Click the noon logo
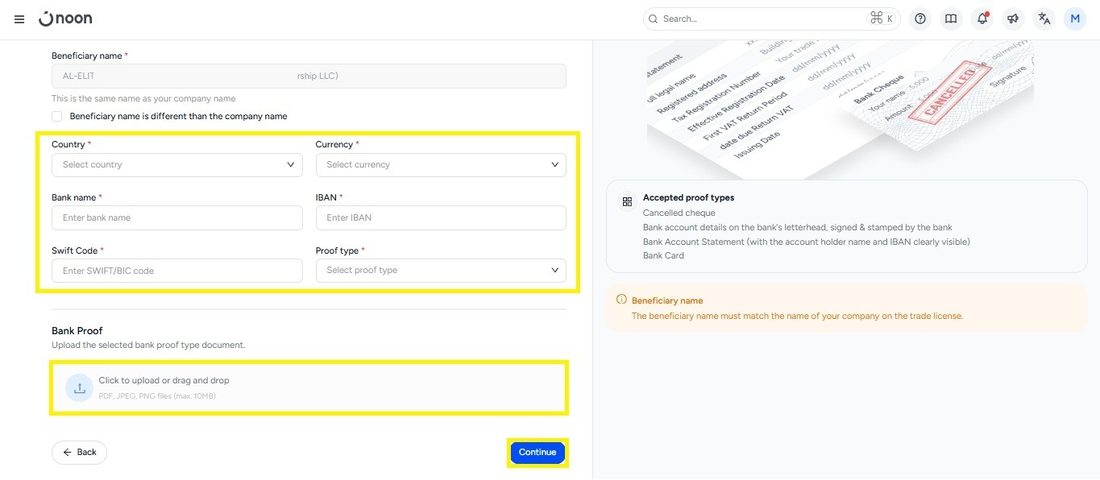This screenshot has height=480, width=1100. coord(65,19)
